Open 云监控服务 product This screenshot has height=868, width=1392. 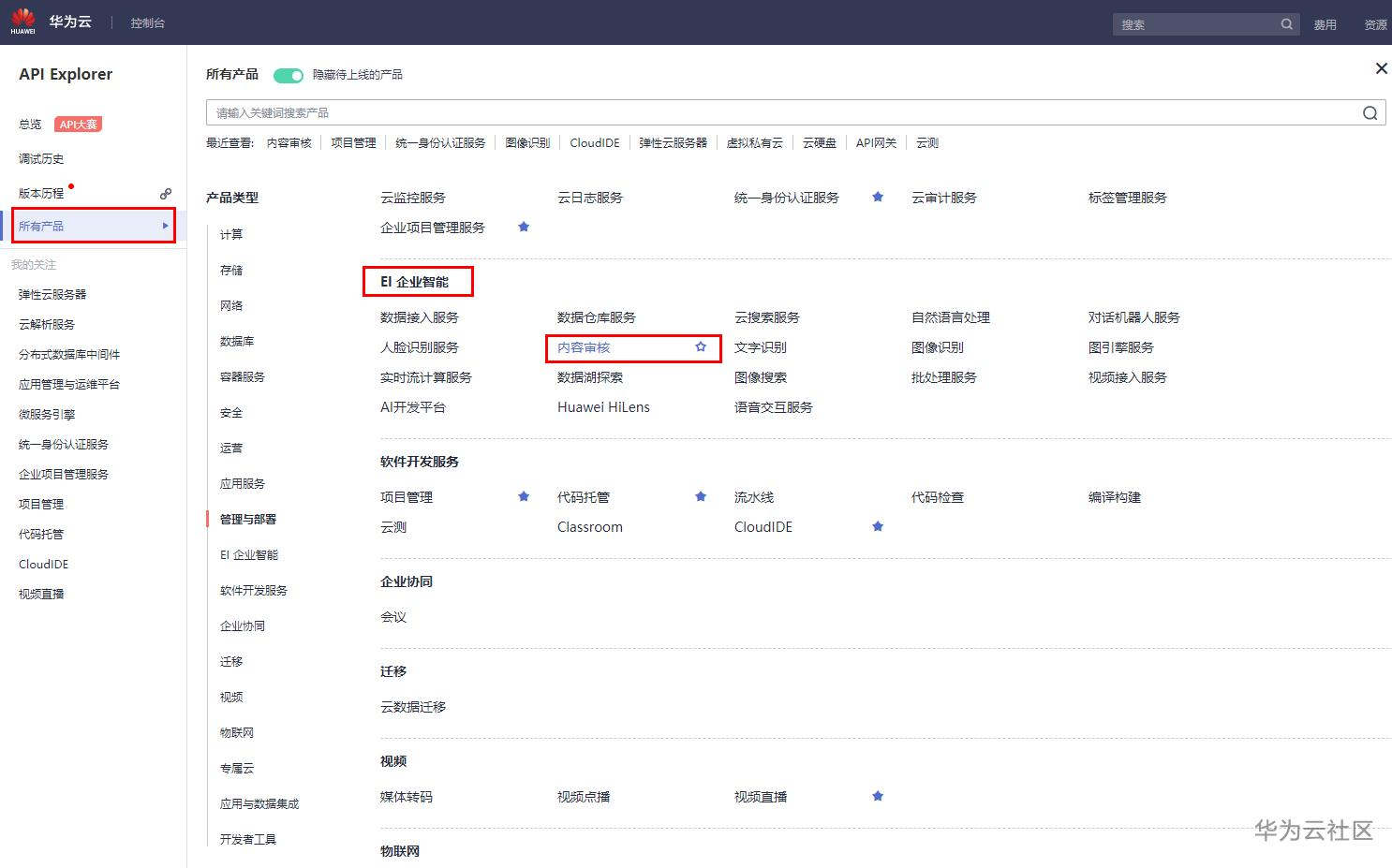(413, 198)
